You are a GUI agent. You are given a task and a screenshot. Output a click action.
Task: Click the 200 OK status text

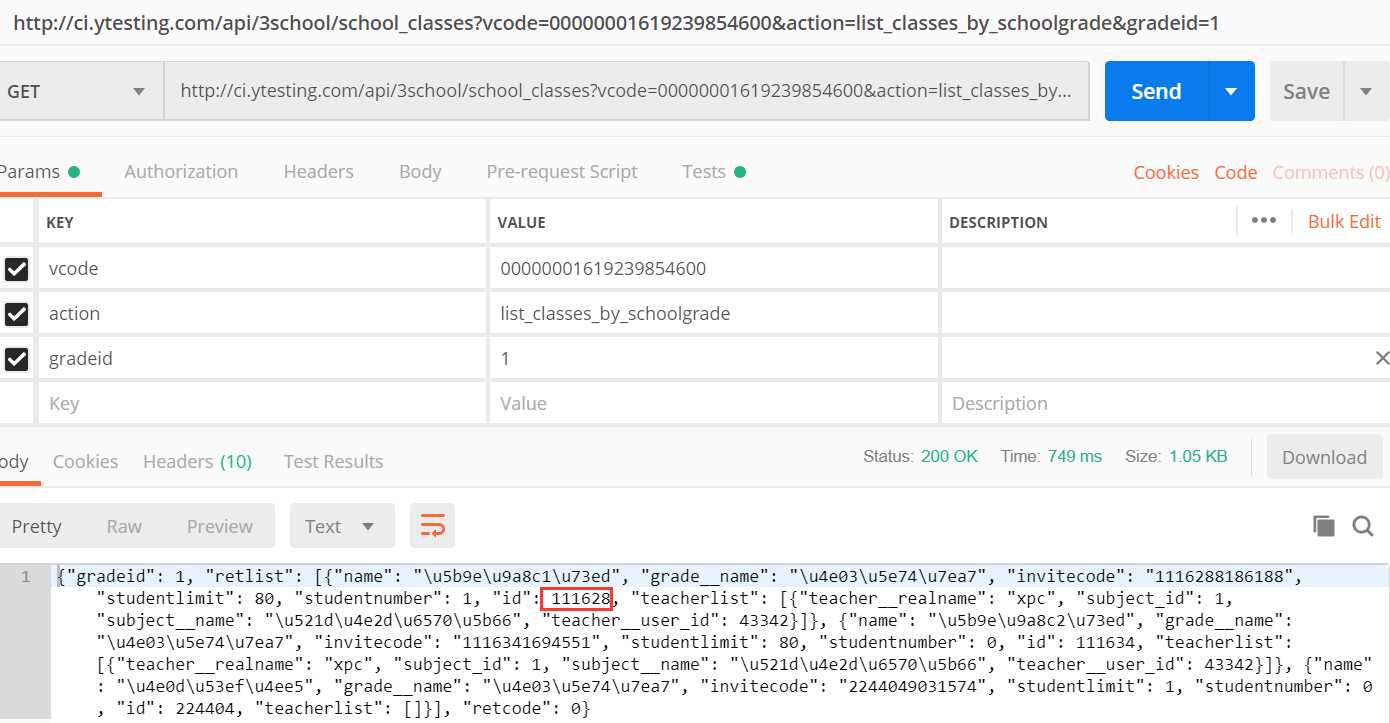click(949, 456)
